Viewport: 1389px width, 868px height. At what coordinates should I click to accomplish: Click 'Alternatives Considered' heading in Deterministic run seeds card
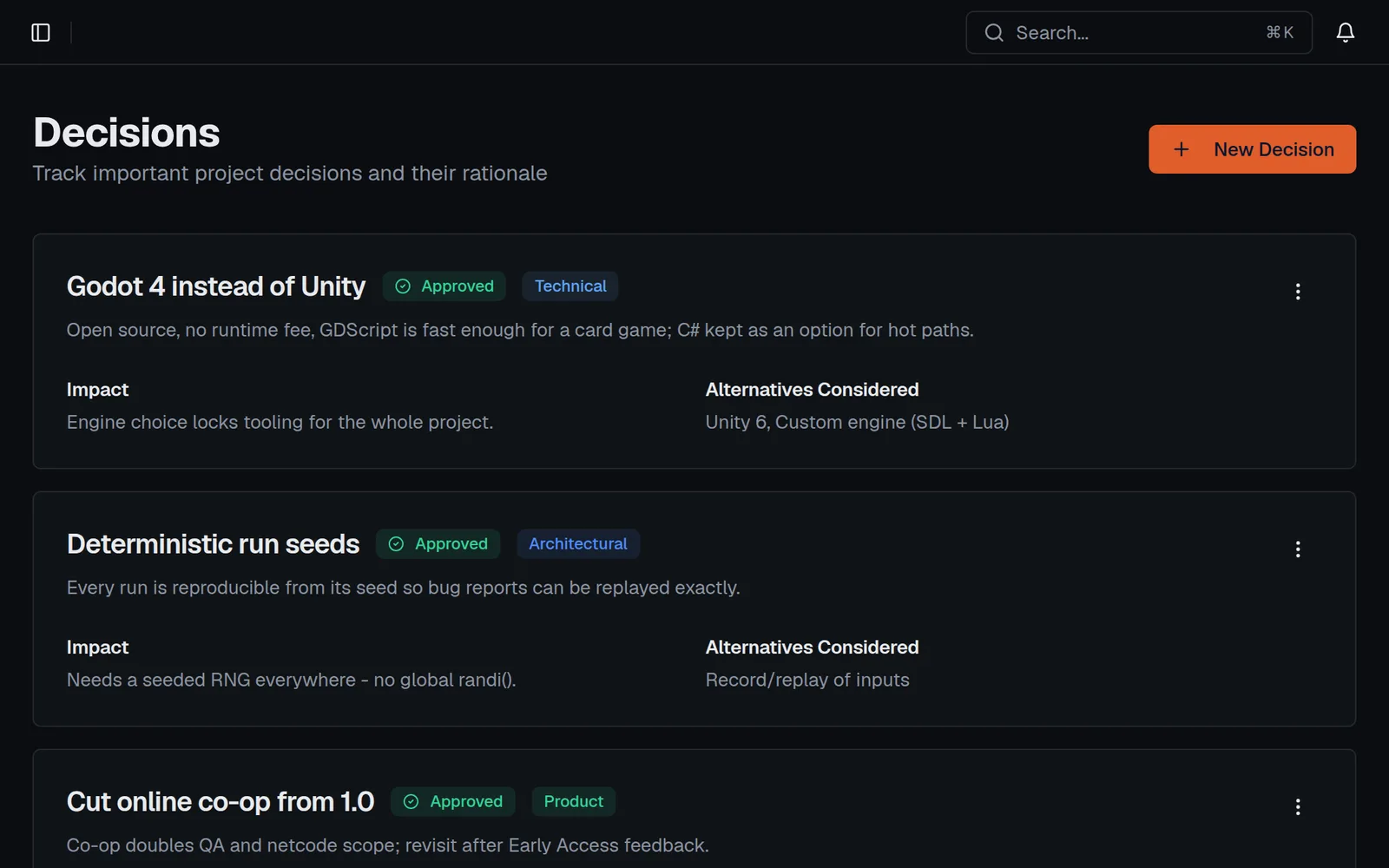(x=812, y=648)
